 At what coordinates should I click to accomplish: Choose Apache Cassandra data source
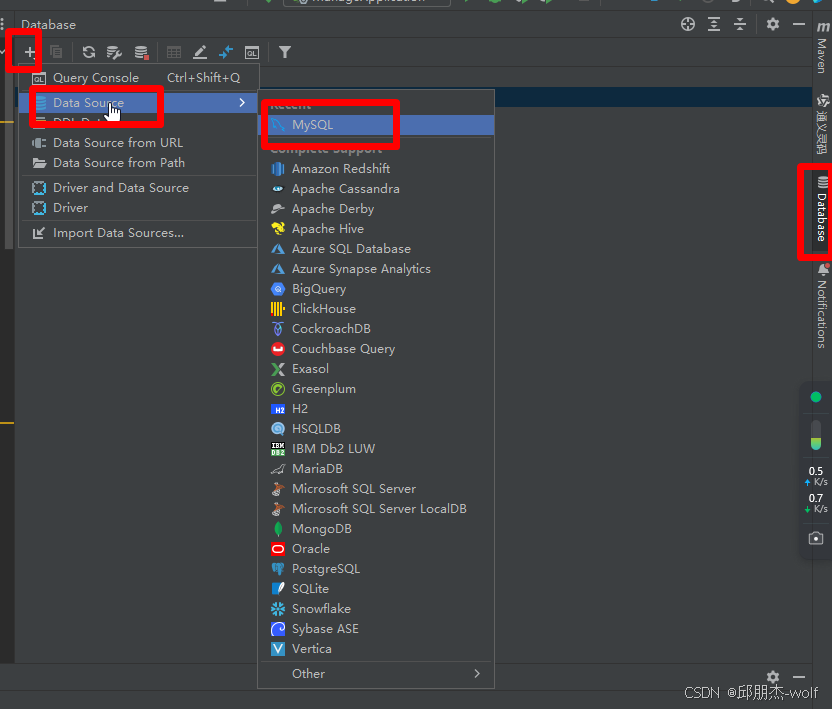pyautogui.click(x=376, y=189)
